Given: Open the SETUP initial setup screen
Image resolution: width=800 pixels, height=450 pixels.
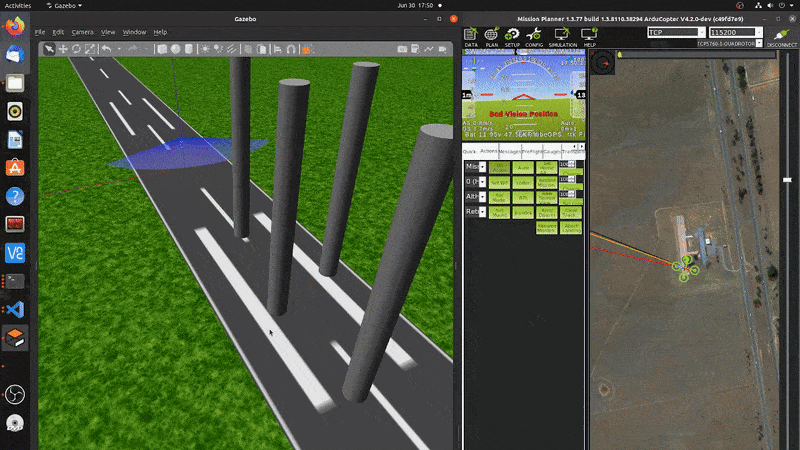Looking at the screenshot, I should tap(512, 37).
